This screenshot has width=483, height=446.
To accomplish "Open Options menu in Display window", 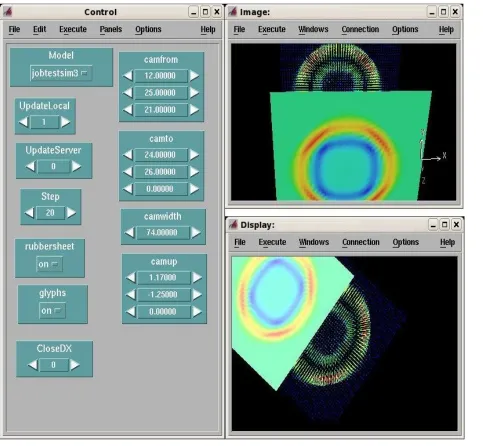I will (406, 242).
